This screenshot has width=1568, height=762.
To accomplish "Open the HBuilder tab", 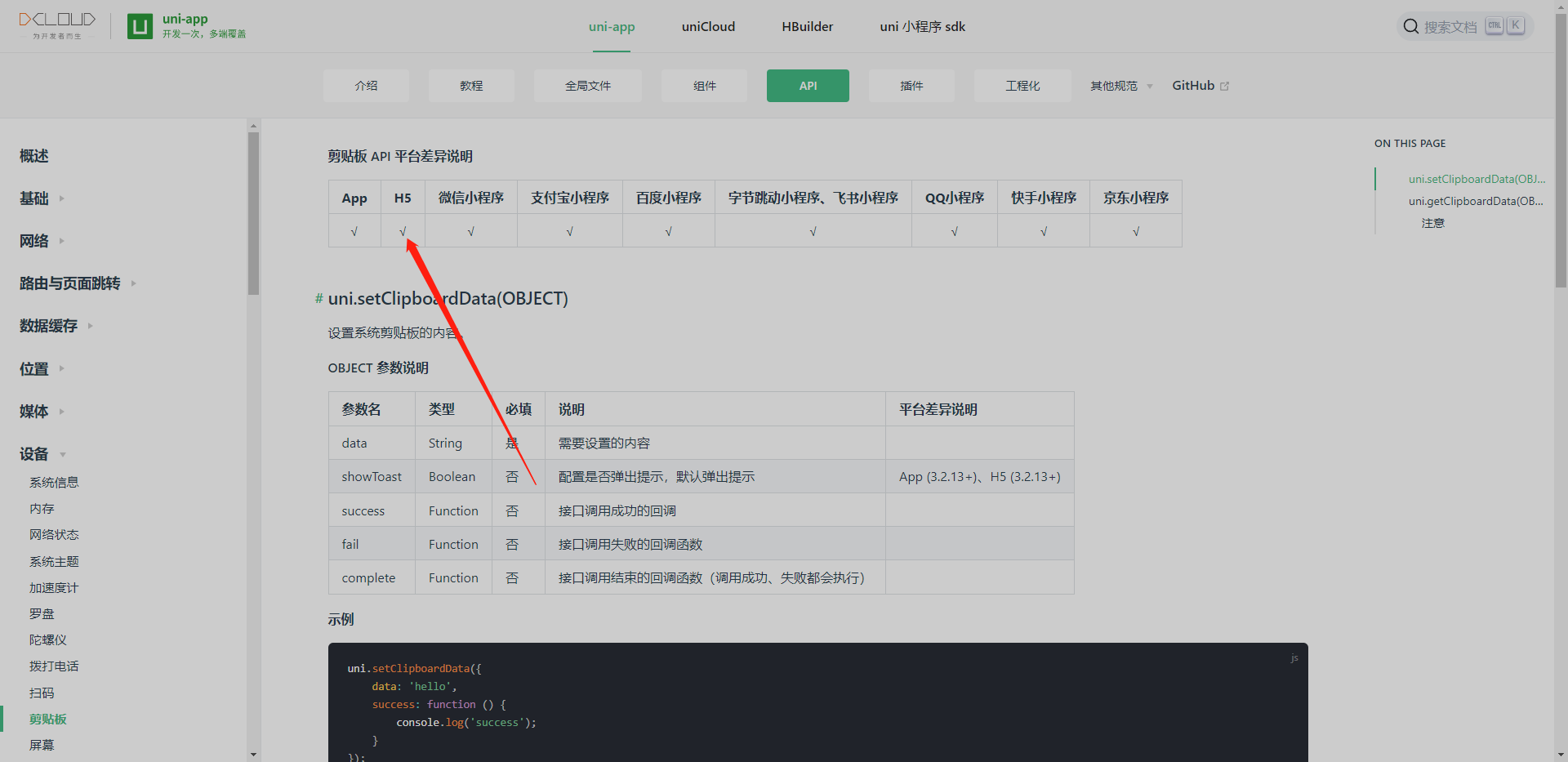I will [807, 26].
